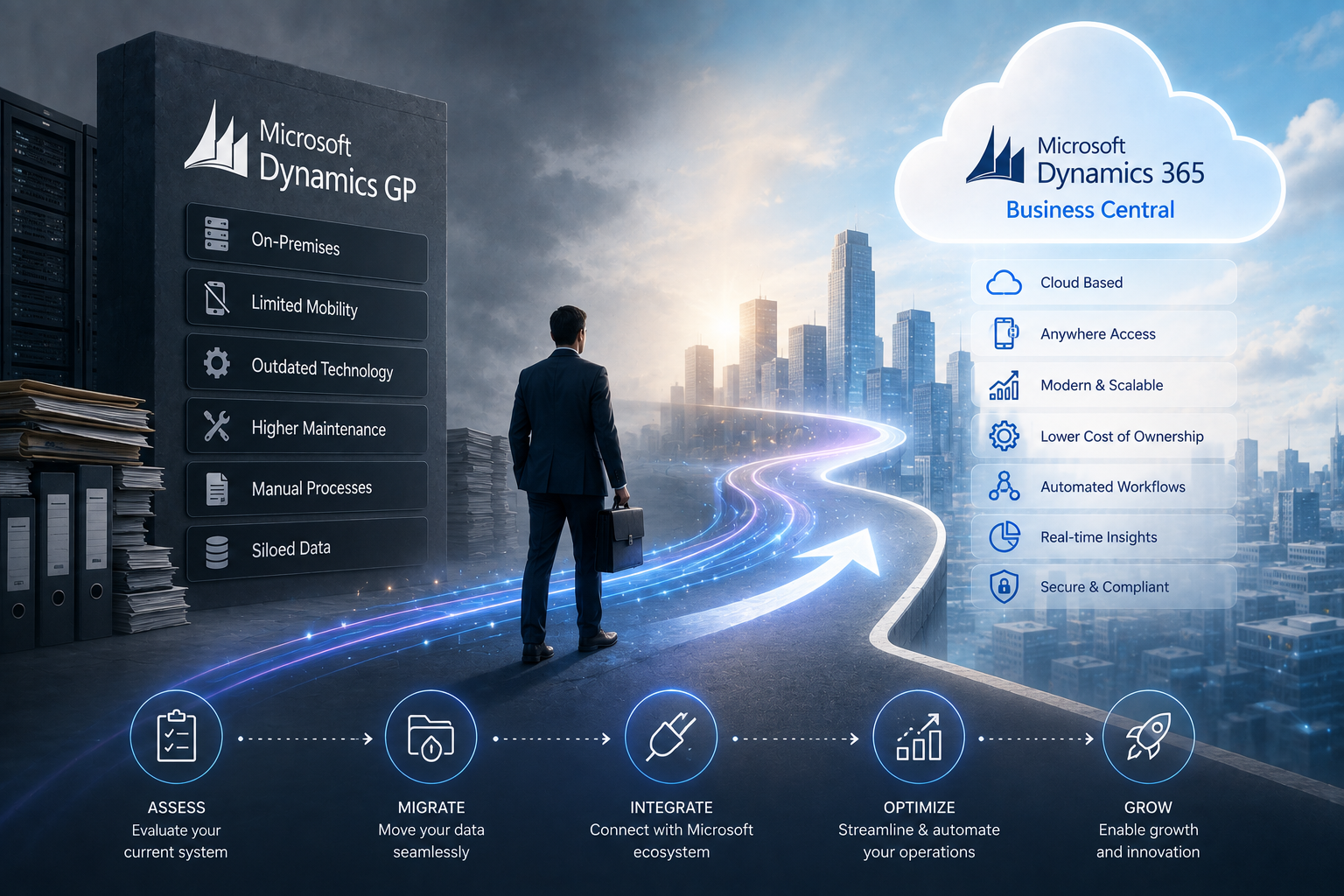Screen dimensions: 1344x896
Task: Click the Migrate folder icon
Action: (430, 738)
